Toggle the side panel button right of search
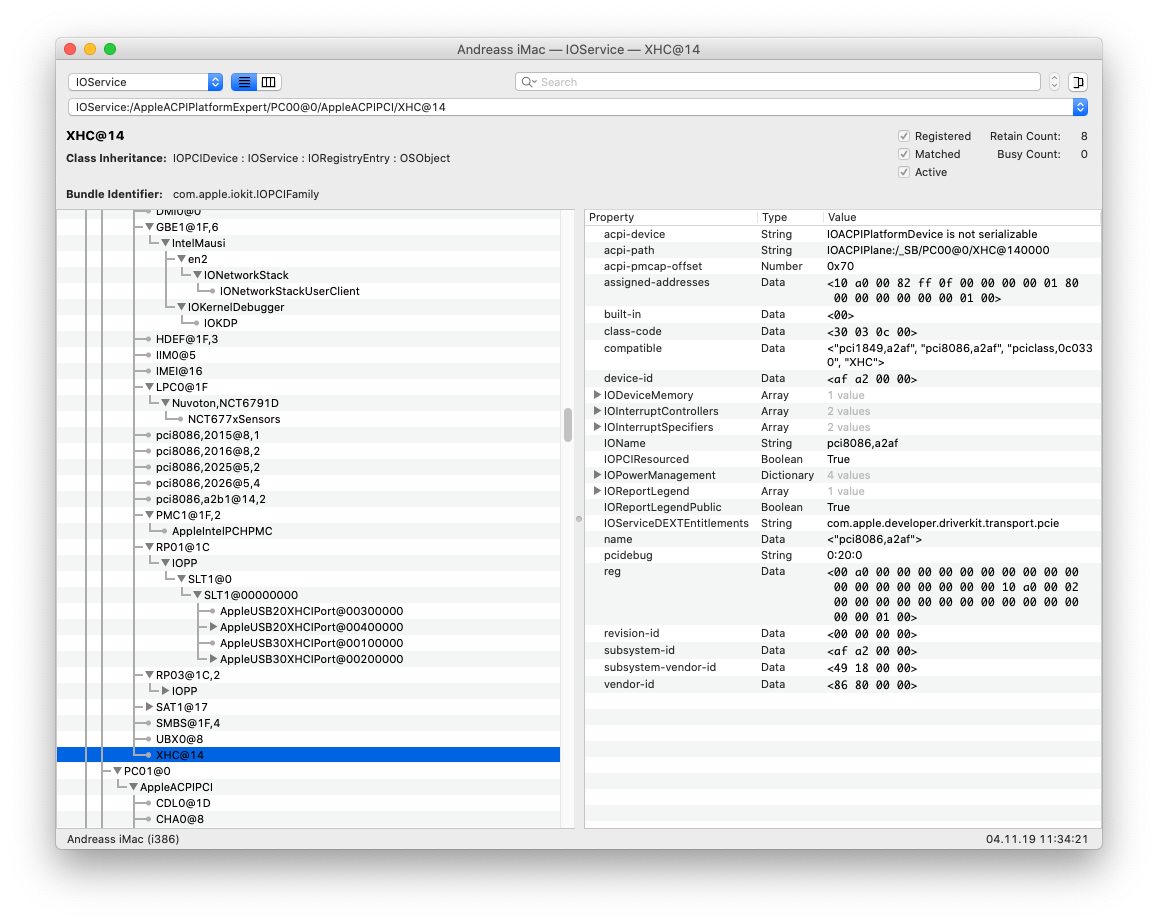Image resolution: width=1158 pixels, height=923 pixels. 1078,82
